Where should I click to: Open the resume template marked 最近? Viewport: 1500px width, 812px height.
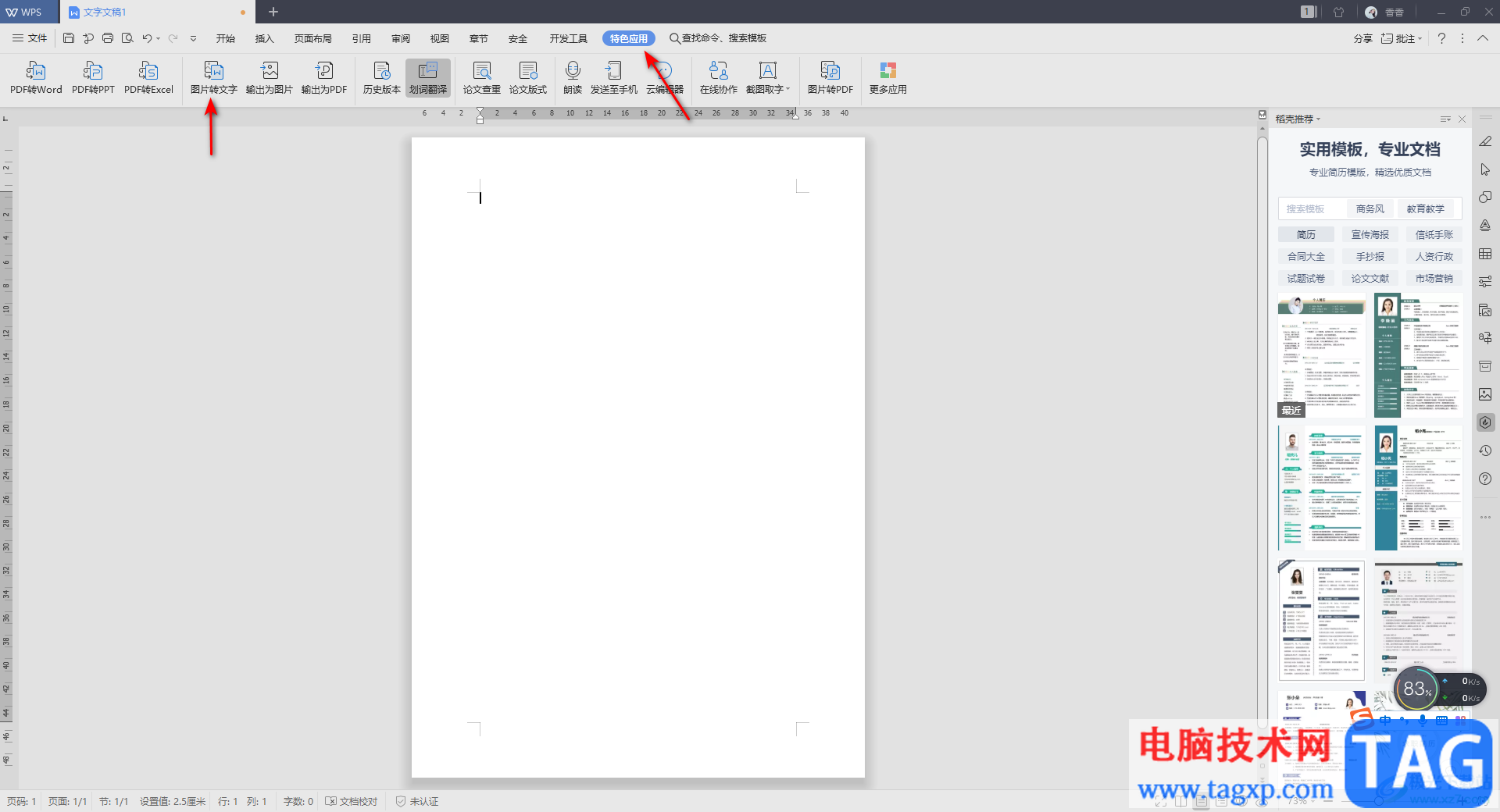[1322, 355]
